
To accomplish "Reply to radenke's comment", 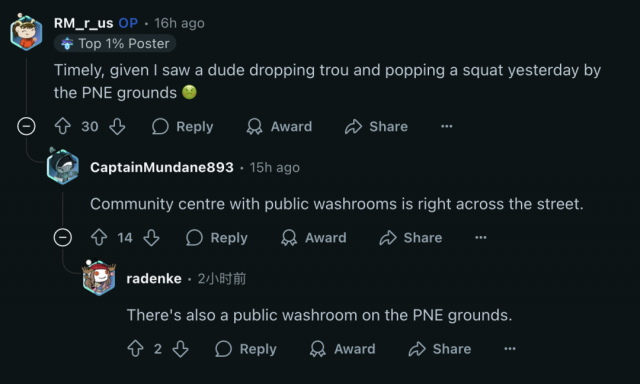I will coord(246,349).
